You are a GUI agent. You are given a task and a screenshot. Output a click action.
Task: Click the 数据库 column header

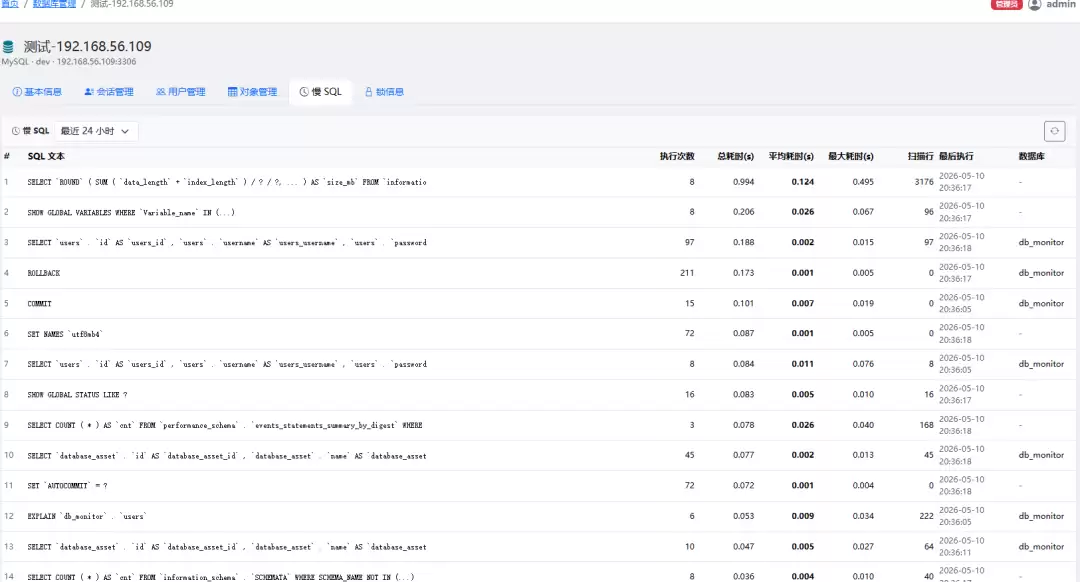(x=1031, y=156)
